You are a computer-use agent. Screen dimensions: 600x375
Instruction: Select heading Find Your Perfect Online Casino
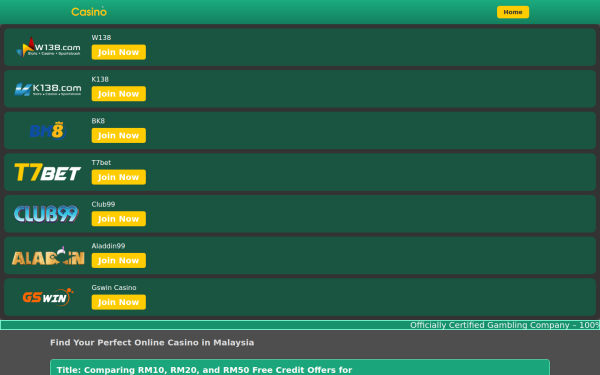[152, 342]
